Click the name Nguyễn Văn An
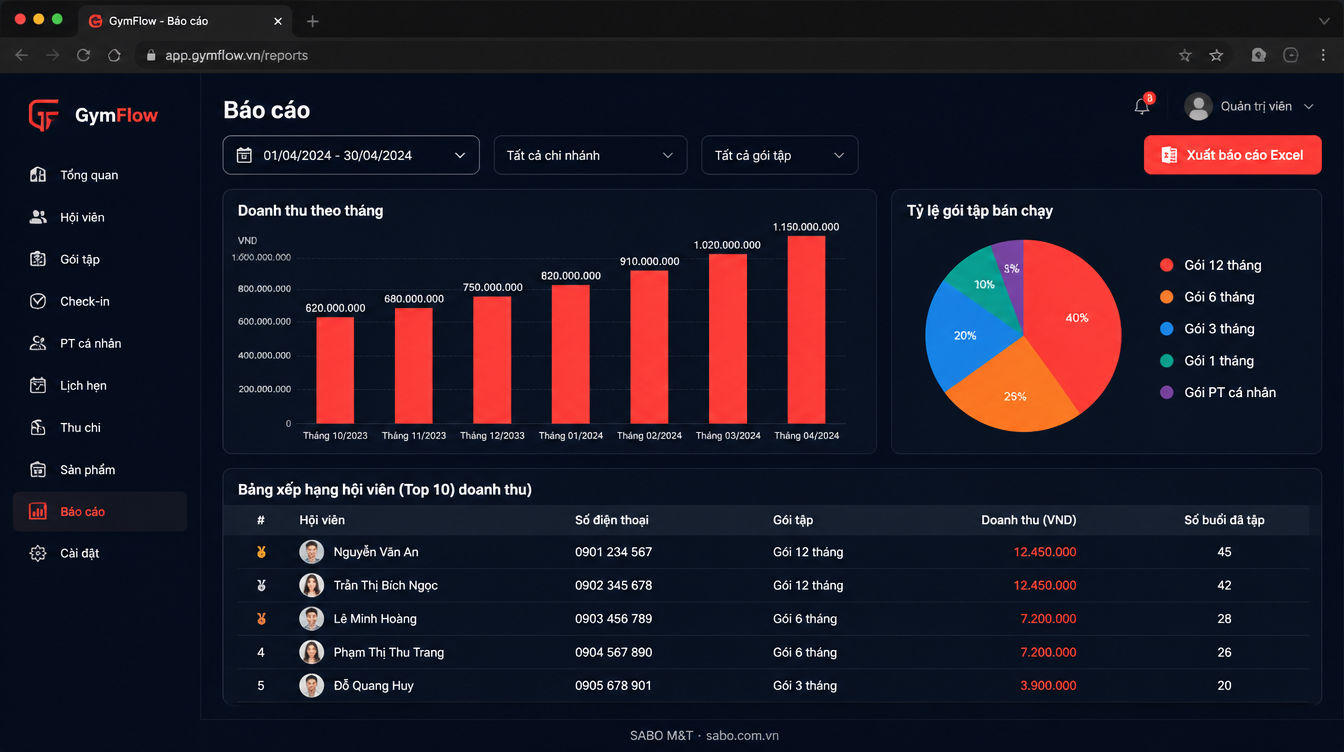 point(376,552)
